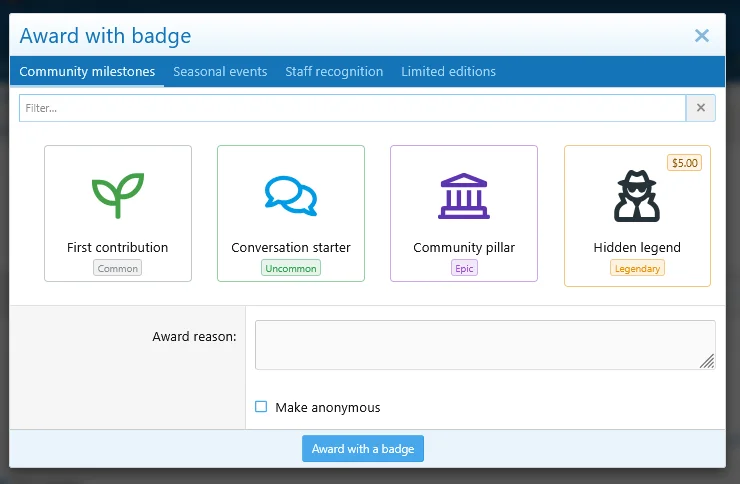
Task: Click the Award with a badge button
Action: coord(363,449)
